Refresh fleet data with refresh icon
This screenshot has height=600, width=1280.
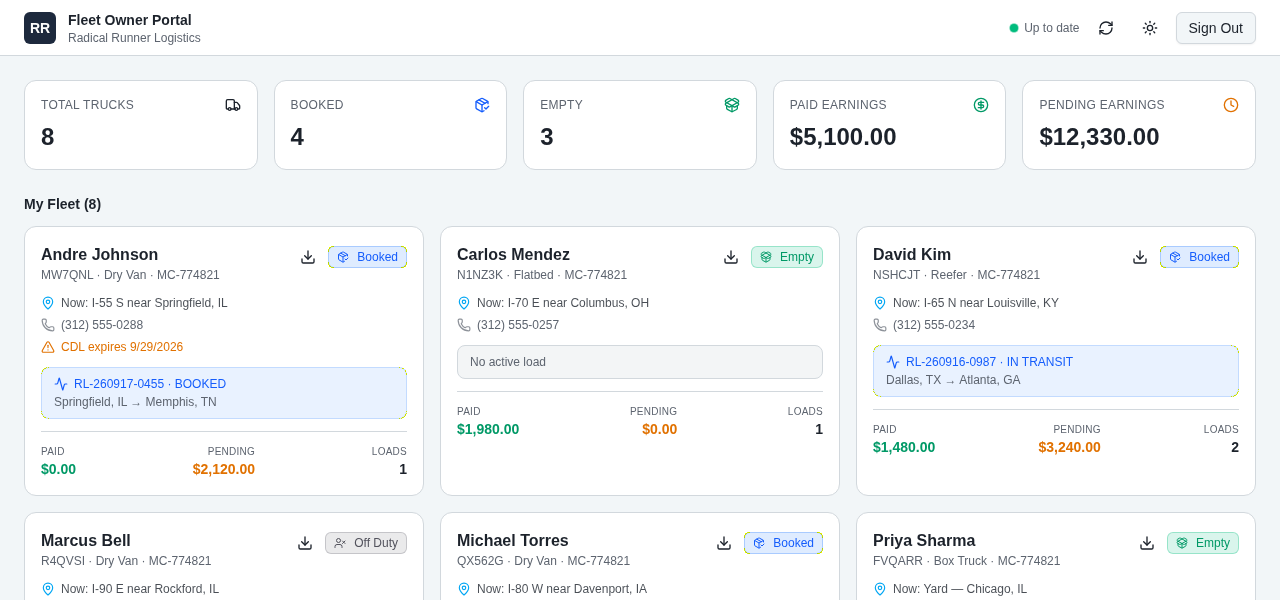pos(1106,28)
